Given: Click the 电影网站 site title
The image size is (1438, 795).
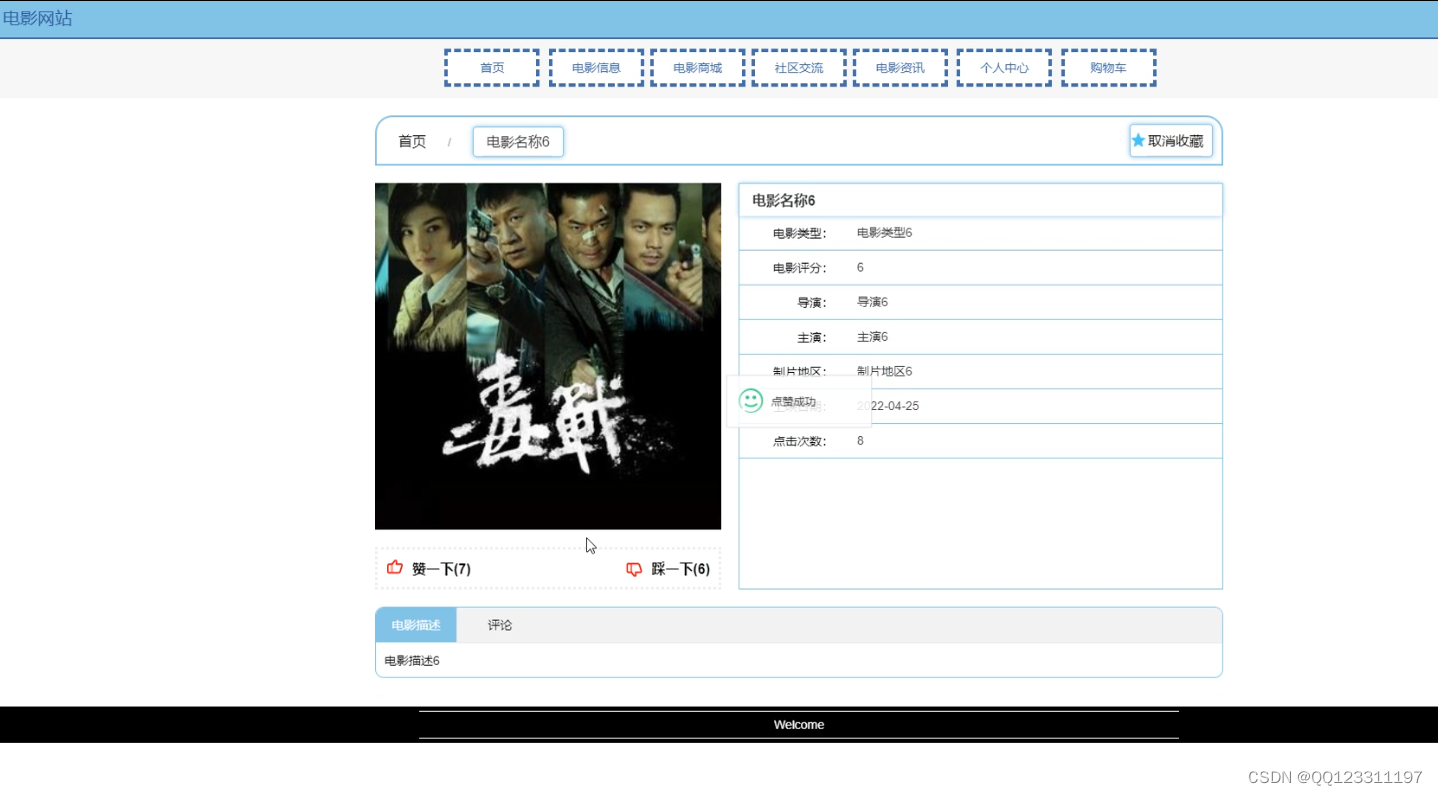Looking at the screenshot, I should [x=37, y=18].
